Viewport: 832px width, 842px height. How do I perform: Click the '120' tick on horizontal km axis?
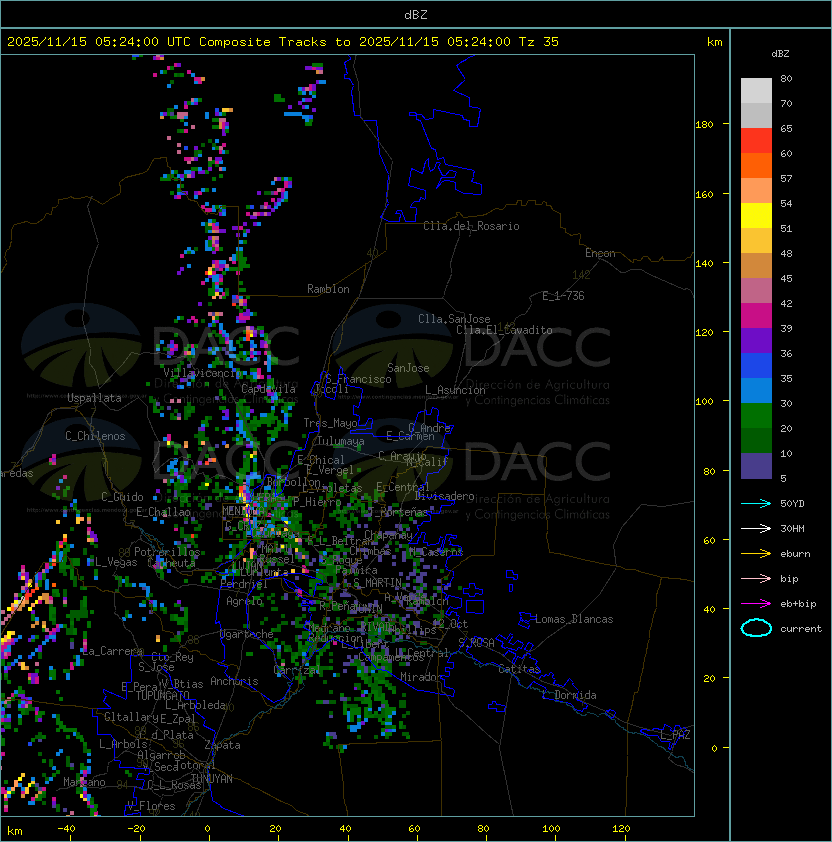(x=621, y=829)
